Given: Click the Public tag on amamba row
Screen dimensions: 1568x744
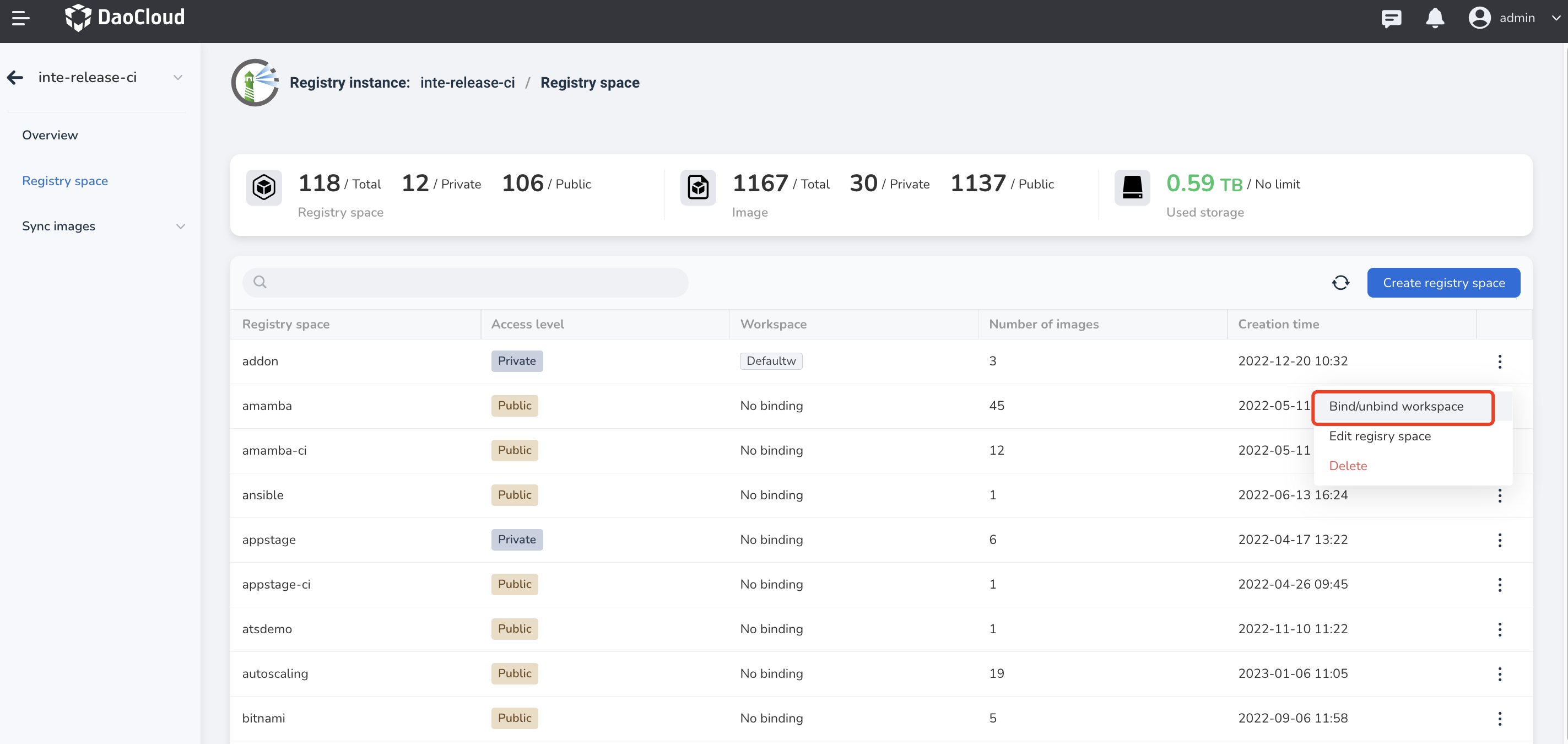Looking at the screenshot, I should coord(515,406).
